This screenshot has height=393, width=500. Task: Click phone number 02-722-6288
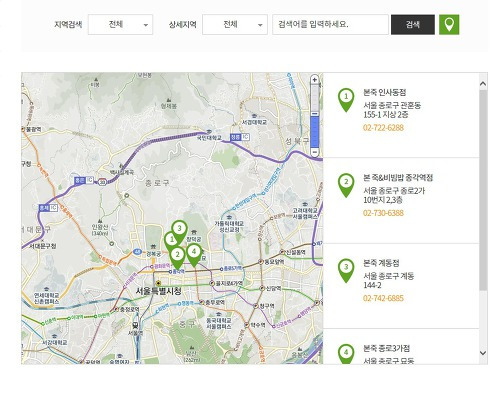click(383, 128)
